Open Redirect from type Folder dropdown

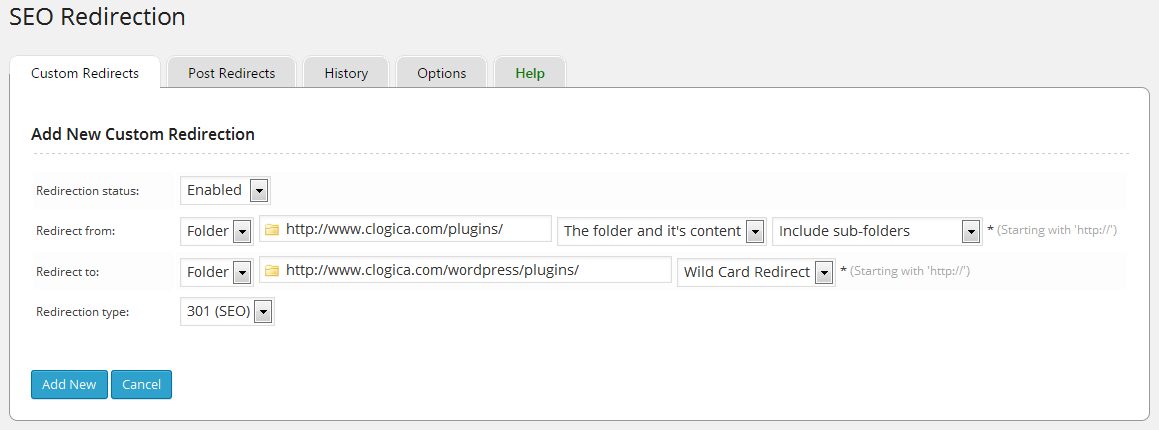pos(216,231)
